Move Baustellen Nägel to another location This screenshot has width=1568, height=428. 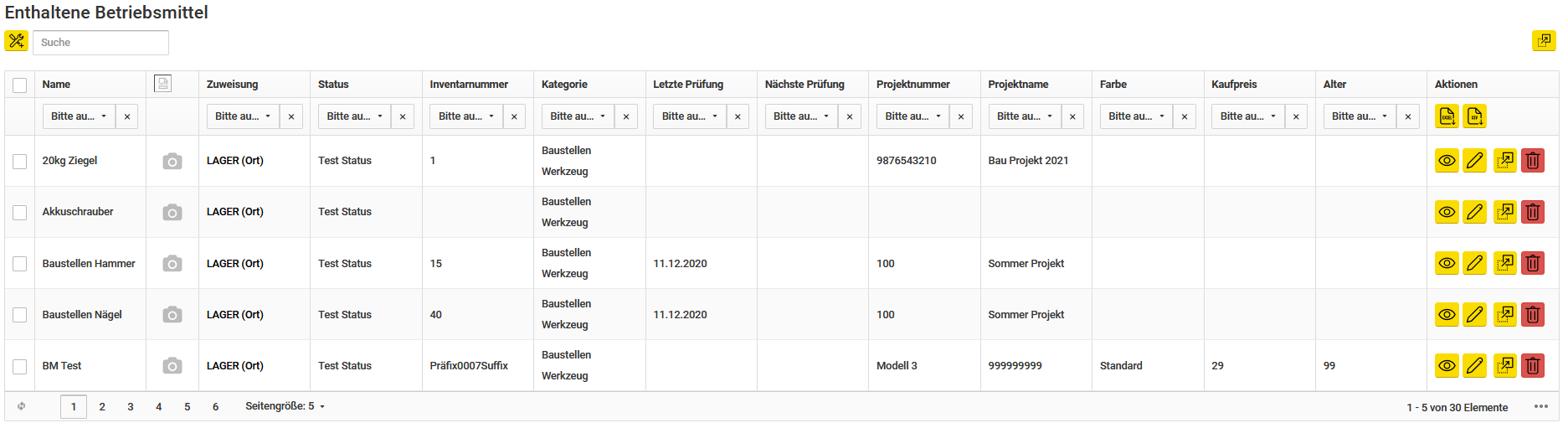[1504, 314]
